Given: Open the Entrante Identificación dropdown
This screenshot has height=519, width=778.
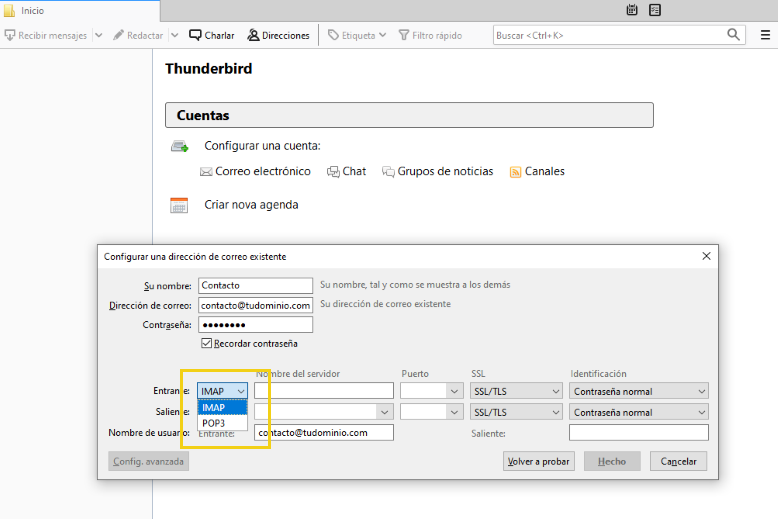Looking at the screenshot, I should click(x=639, y=391).
